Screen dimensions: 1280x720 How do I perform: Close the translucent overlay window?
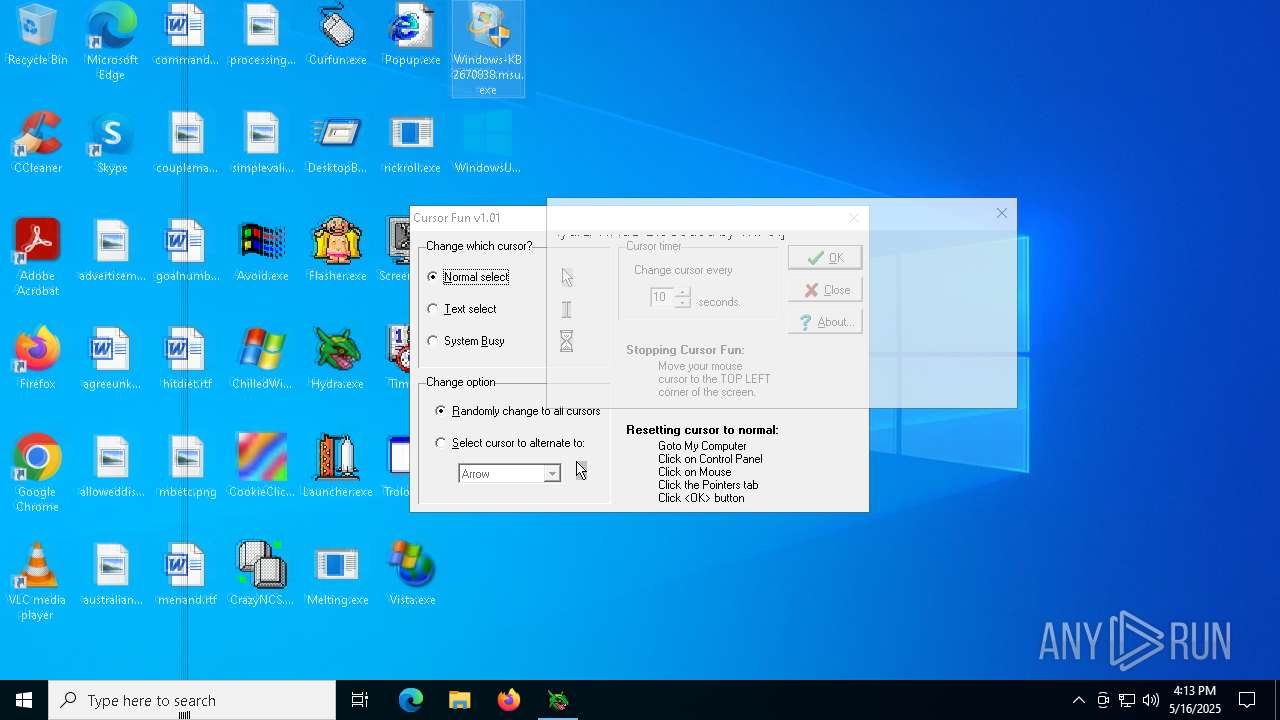[x=1002, y=213]
